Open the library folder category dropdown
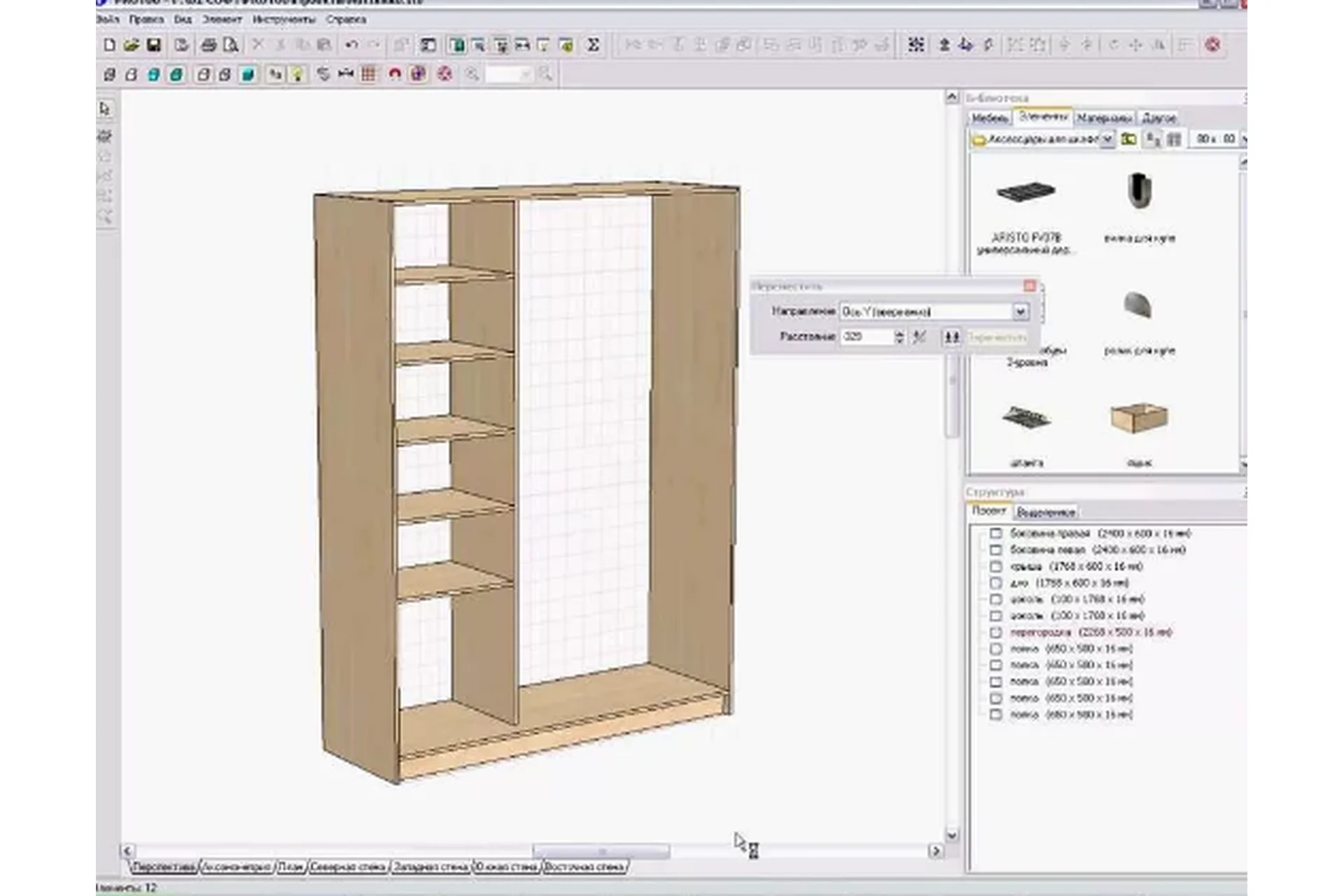The width and height of the screenshot is (1344, 896). 1107,140
